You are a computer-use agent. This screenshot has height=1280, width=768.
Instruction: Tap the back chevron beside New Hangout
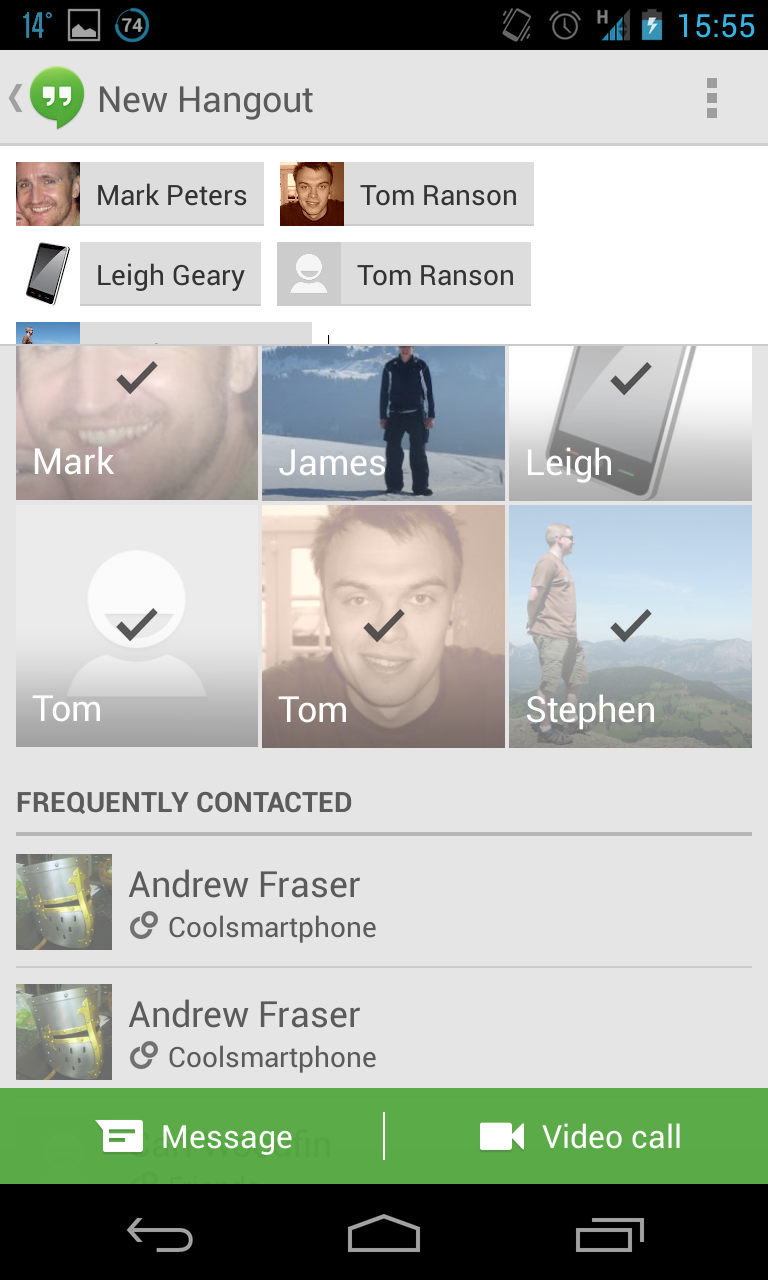click(15, 98)
